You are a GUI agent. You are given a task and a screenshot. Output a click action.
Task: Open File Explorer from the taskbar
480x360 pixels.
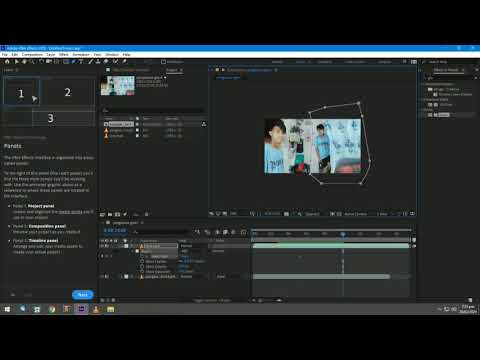tap(110, 309)
